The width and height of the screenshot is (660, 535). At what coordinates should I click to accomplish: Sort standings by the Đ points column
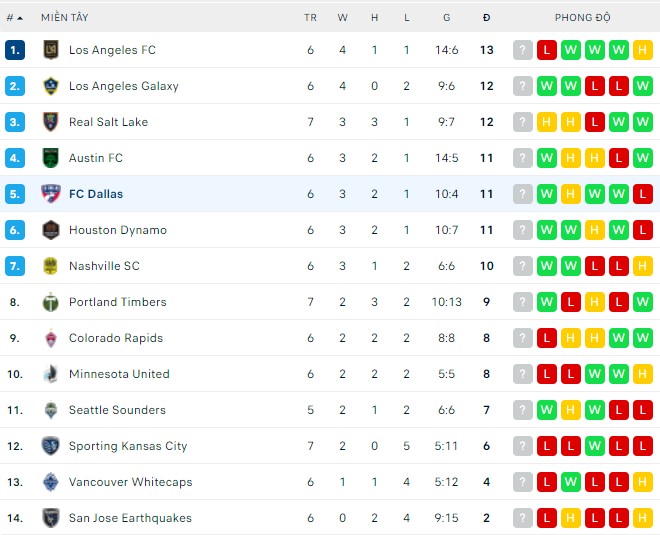tap(486, 18)
